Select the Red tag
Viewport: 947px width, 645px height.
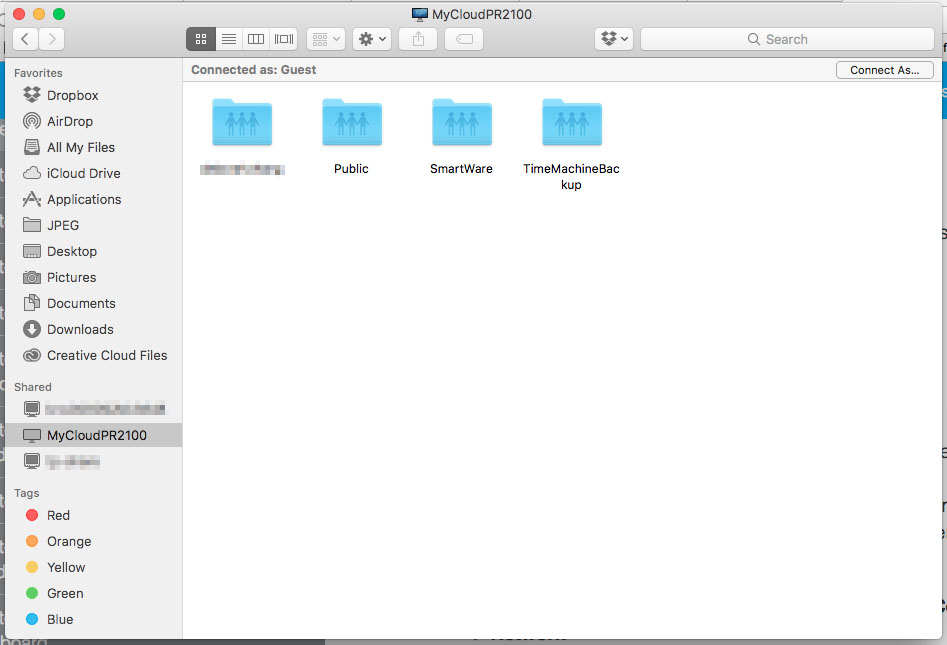click(x=93, y=515)
